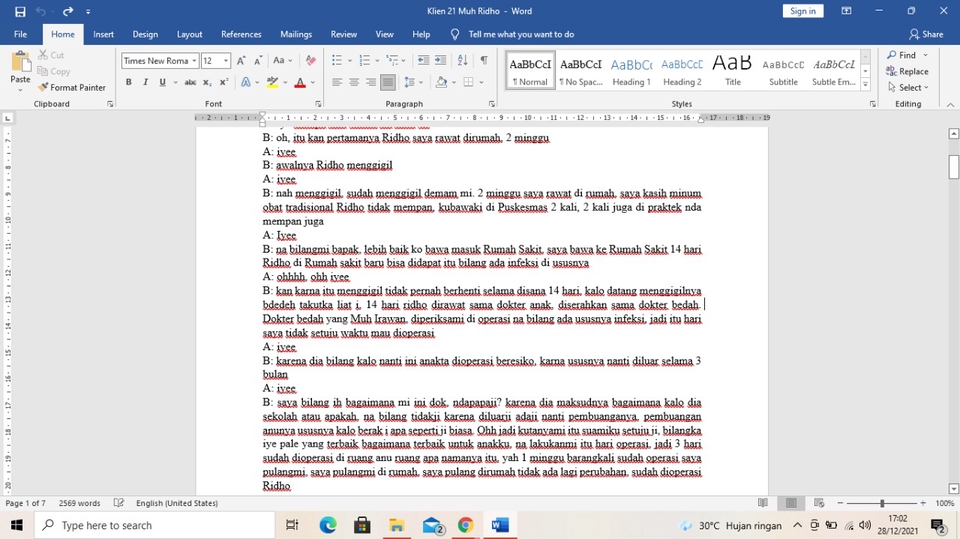Image resolution: width=960 pixels, height=539 pixels.
Task: Decrease paragraph indent
Action: [423, 60]
